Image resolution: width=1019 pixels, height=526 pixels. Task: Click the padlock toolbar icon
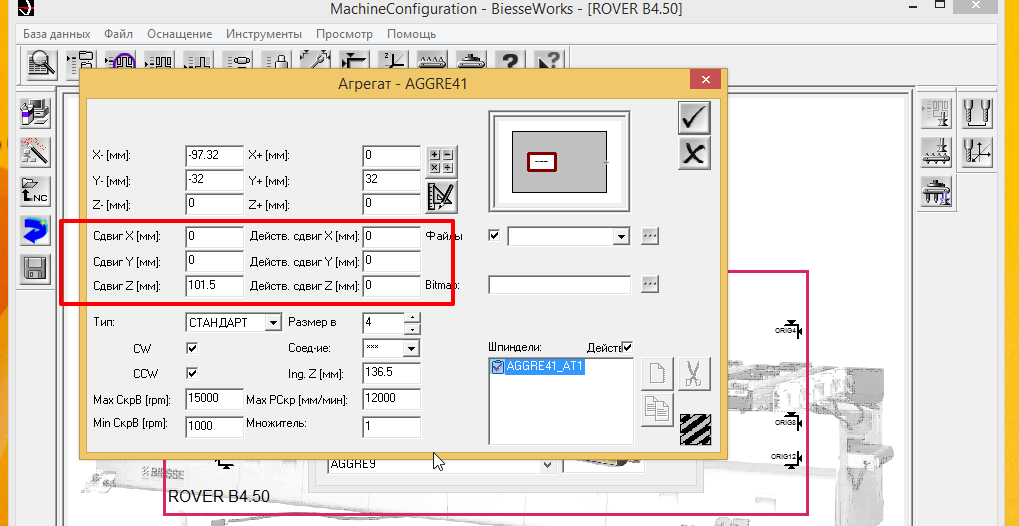pyautogui.click(x=277, y=61)
